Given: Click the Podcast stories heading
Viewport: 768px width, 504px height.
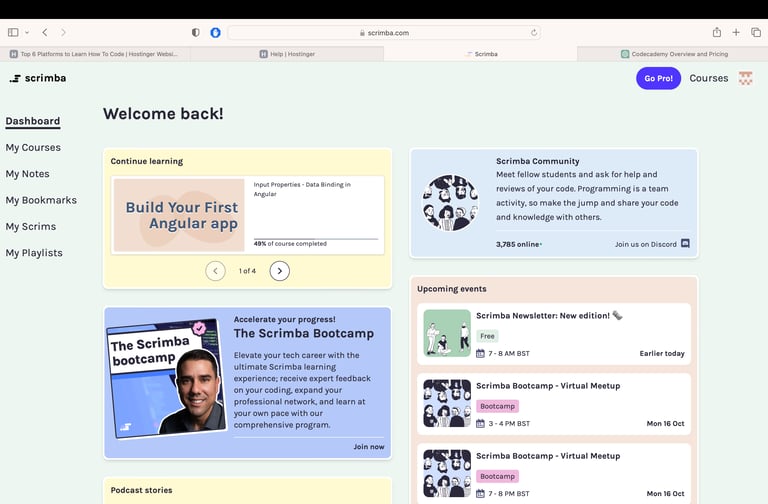Looking at the screenshot, I should click(142, 490).
